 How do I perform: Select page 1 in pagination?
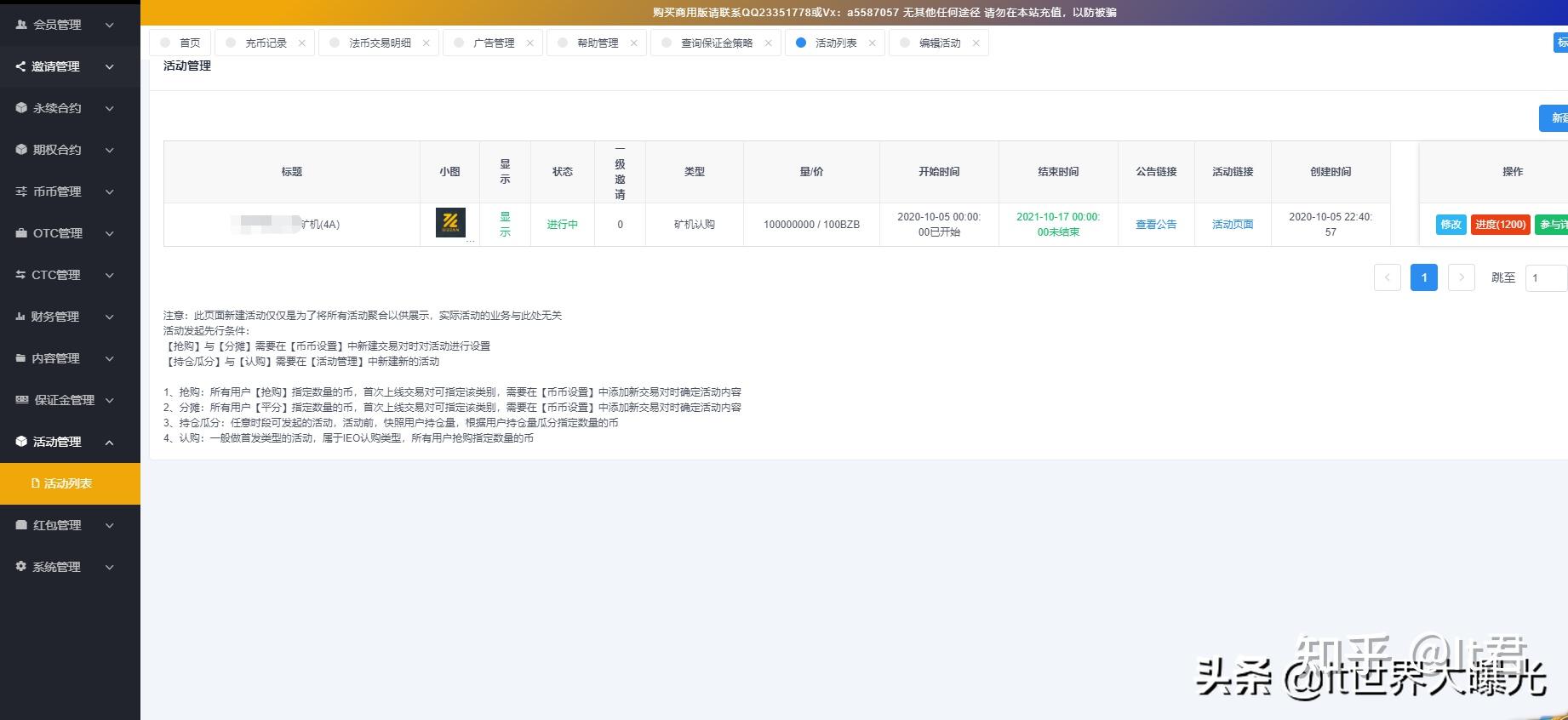1424,277
